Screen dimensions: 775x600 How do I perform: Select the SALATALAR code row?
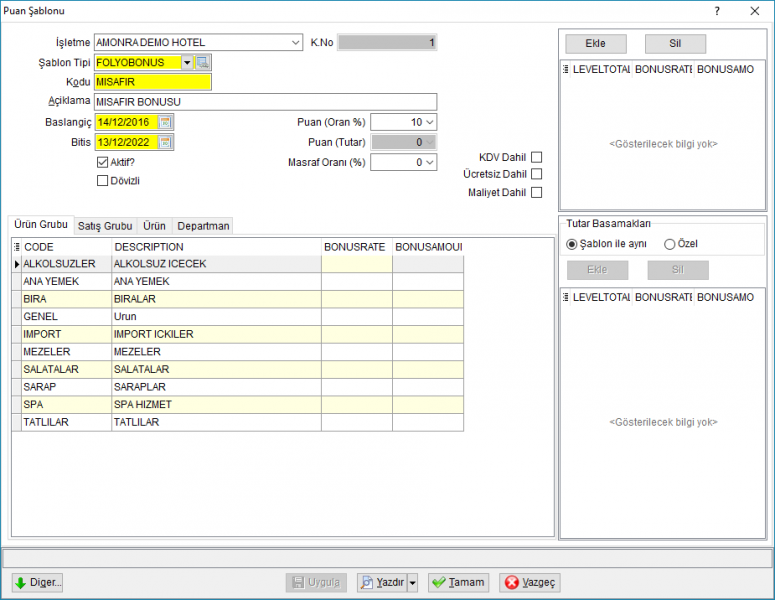[x=67, y=369]
